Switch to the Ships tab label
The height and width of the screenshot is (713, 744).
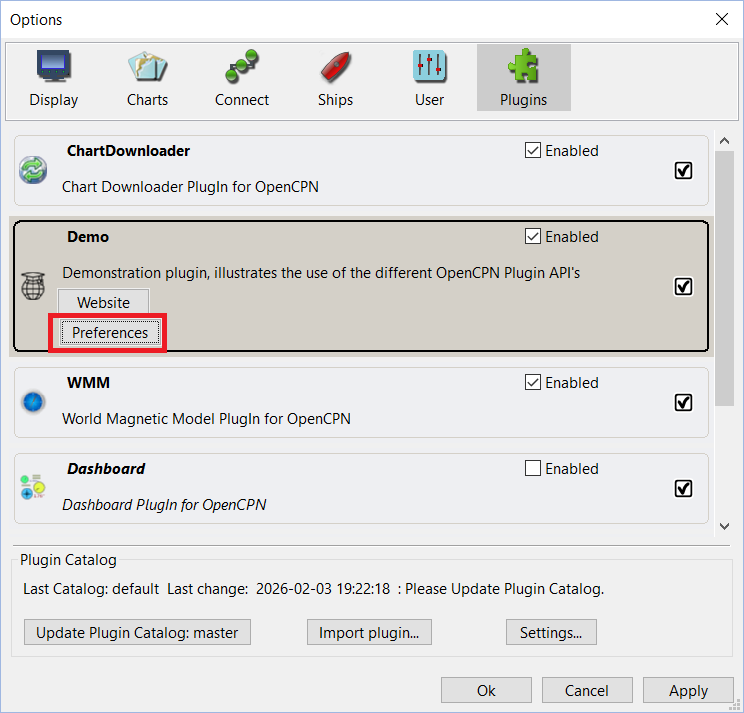335,100
